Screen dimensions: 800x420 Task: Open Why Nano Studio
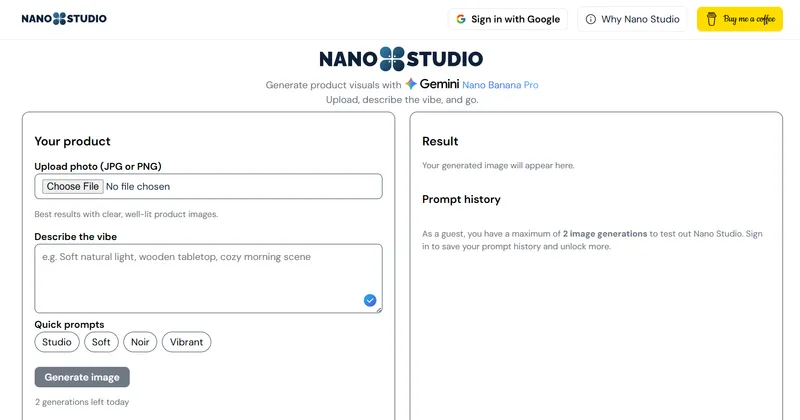tap(632, 19)
